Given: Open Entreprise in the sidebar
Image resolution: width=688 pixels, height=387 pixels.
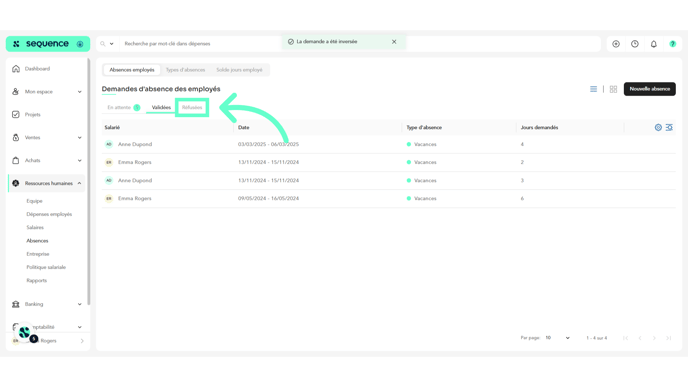Looking at the screenshot, I should click(38, 254).
